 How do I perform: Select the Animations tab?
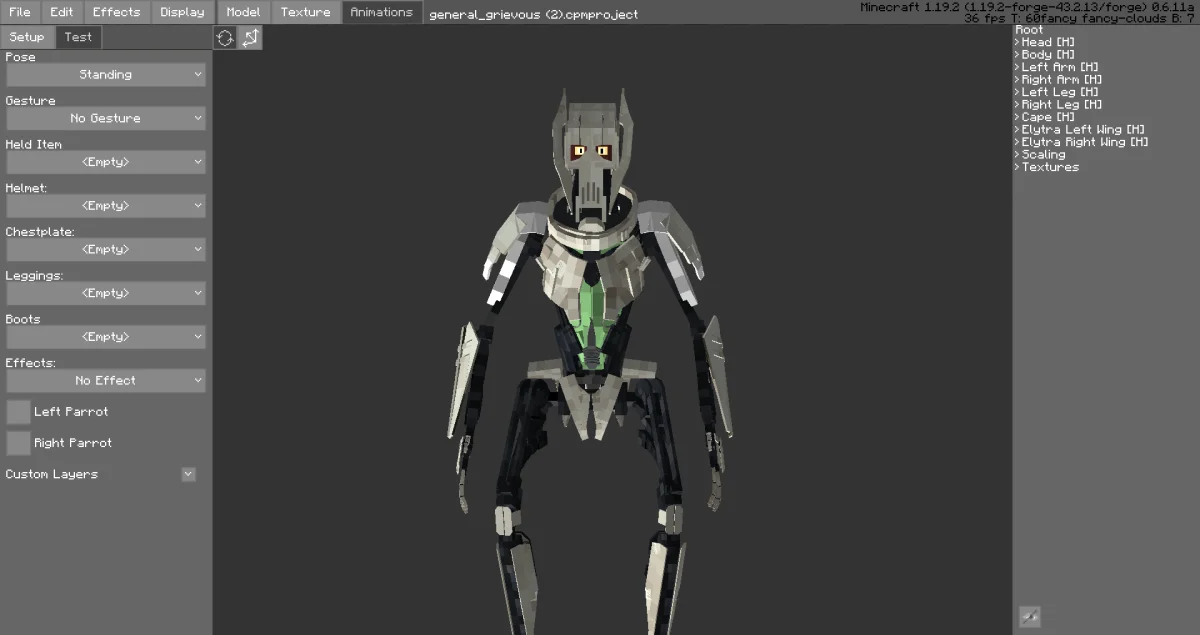click(x=381, y=12)
